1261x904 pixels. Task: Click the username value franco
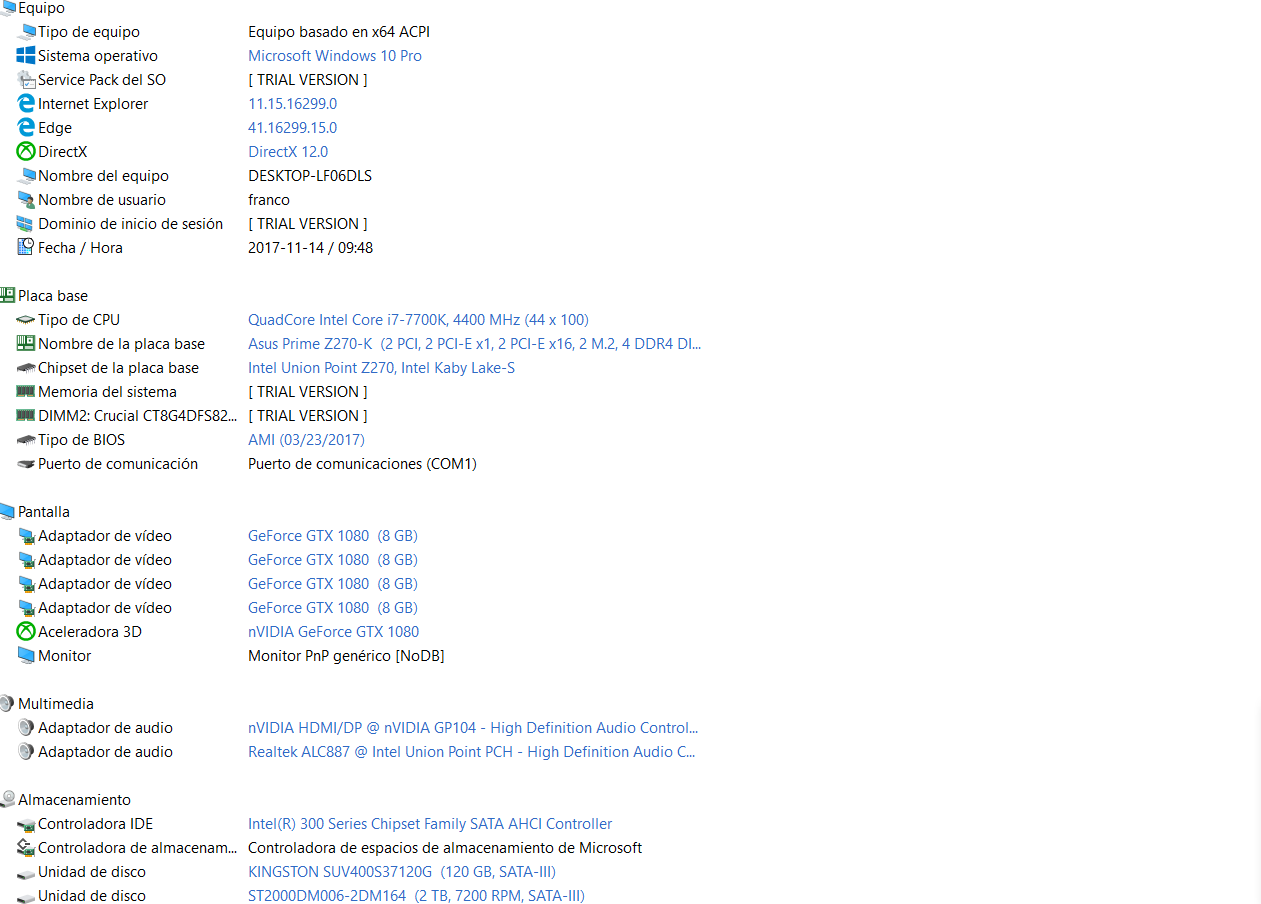pyautogui.click(x=269, y=200)
